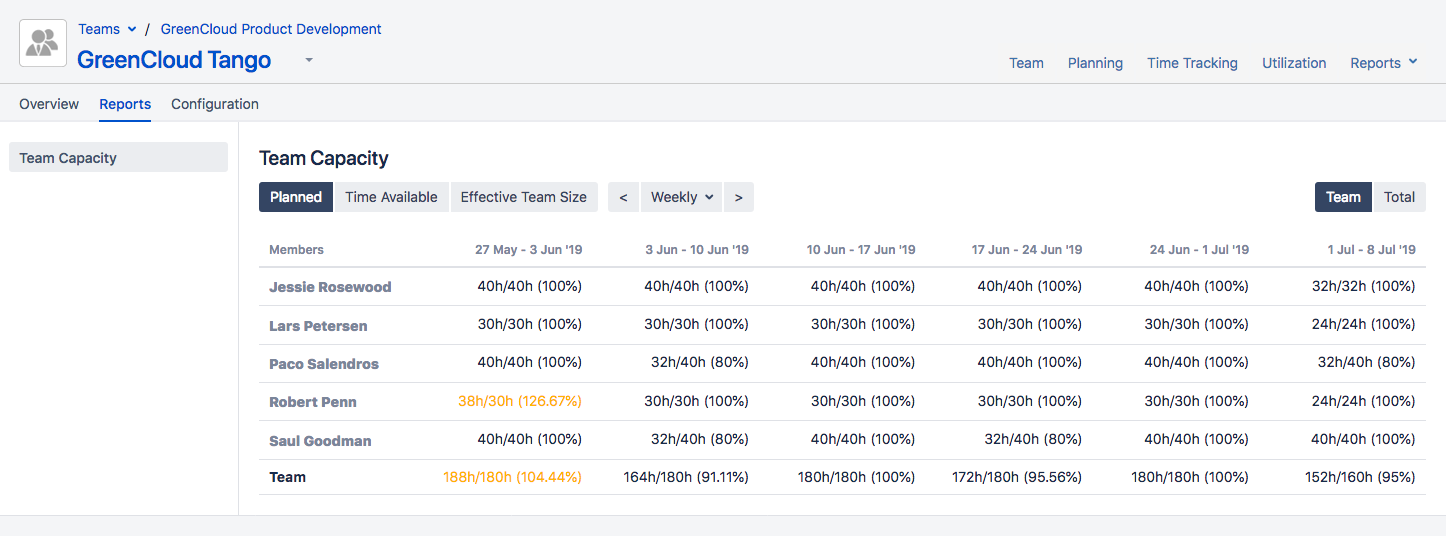Expand the Reports menu in top navigation

pyautogui.click(x=1383, y=63)
